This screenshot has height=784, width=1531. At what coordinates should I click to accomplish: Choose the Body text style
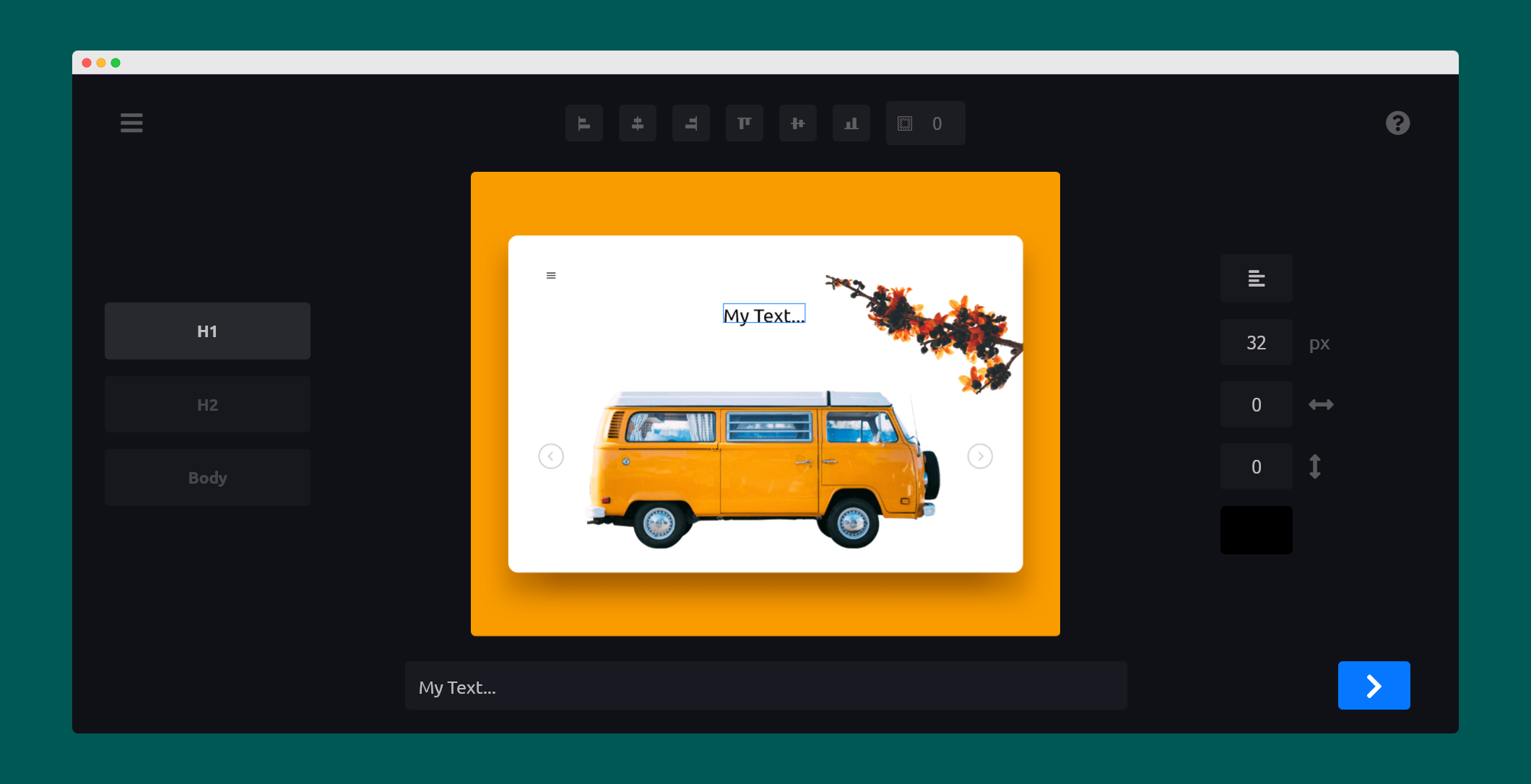[x=207, y=478]
